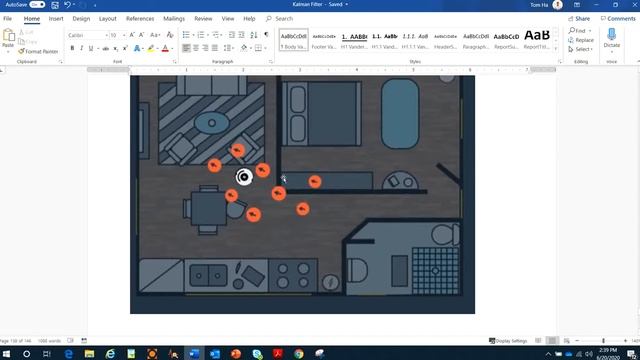Apply Bold formatting
640x360 pixels.
72,48
